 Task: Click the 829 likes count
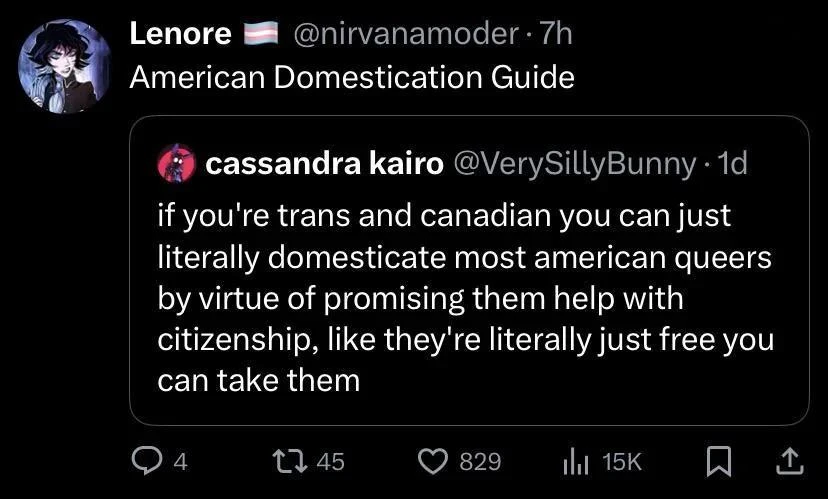479,461
